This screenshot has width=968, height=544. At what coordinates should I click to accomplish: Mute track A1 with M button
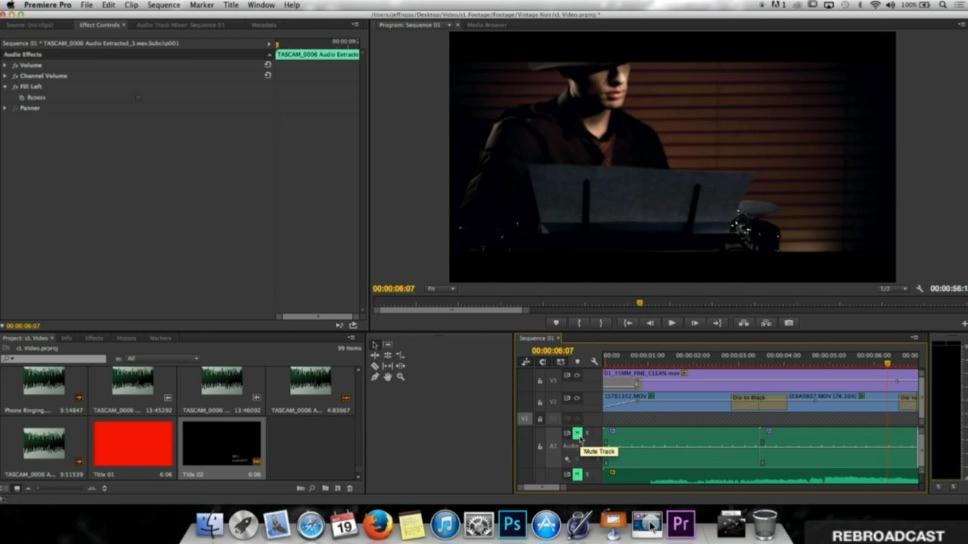[577, 433]
